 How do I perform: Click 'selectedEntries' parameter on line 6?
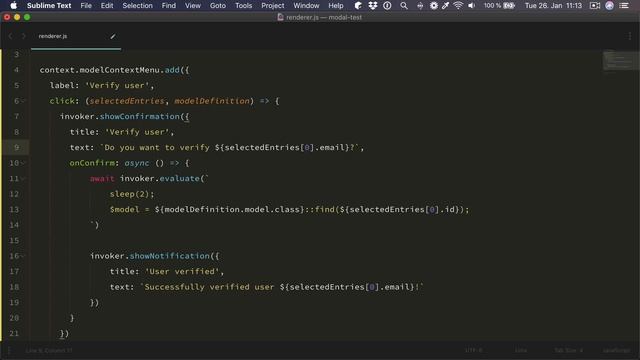click(127, 101)
